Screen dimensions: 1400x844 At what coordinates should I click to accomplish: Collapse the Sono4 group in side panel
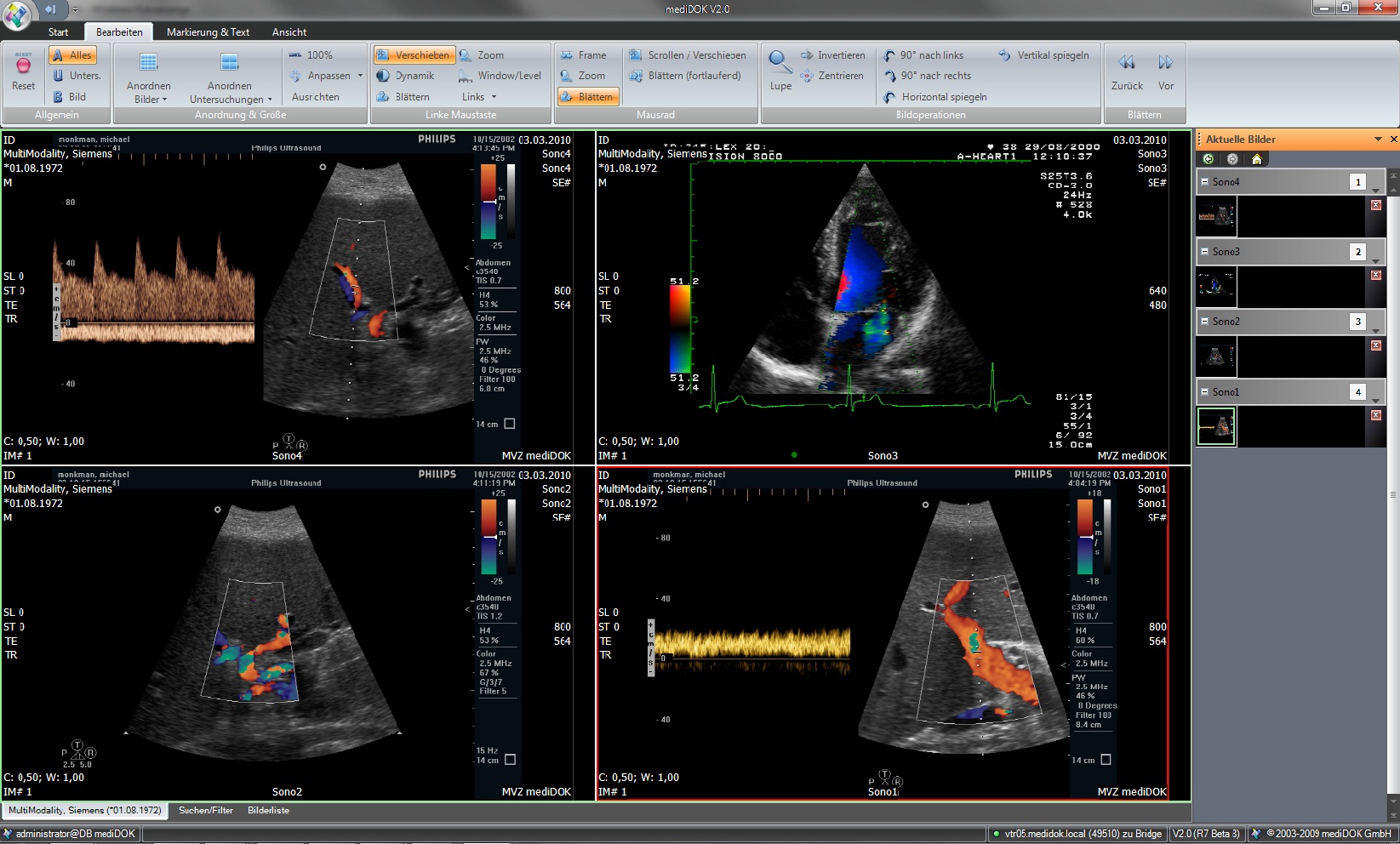[1204, 182]
